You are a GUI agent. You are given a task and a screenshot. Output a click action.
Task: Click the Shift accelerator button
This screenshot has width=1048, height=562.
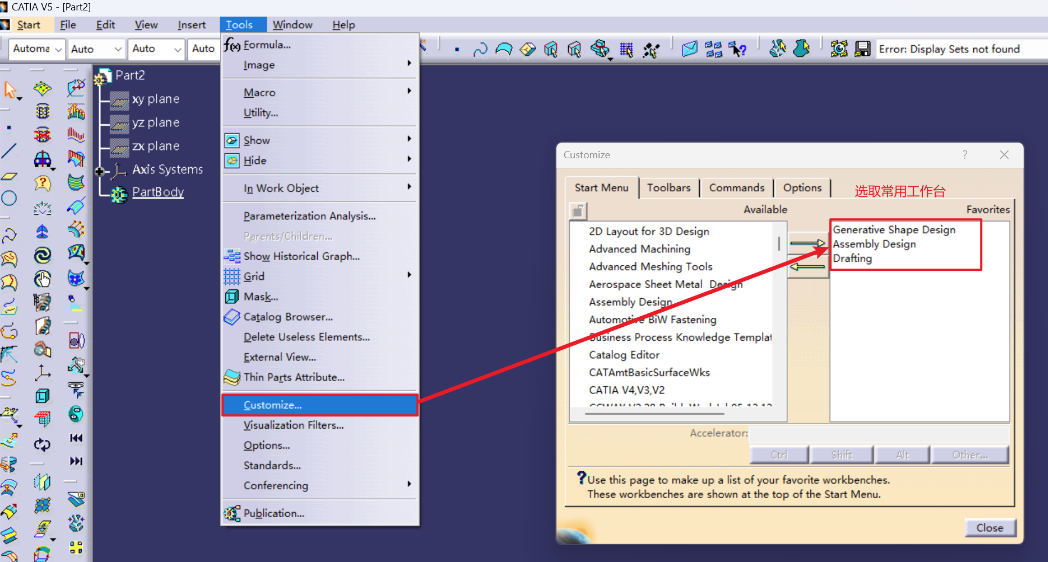click(x=841, y=455)
